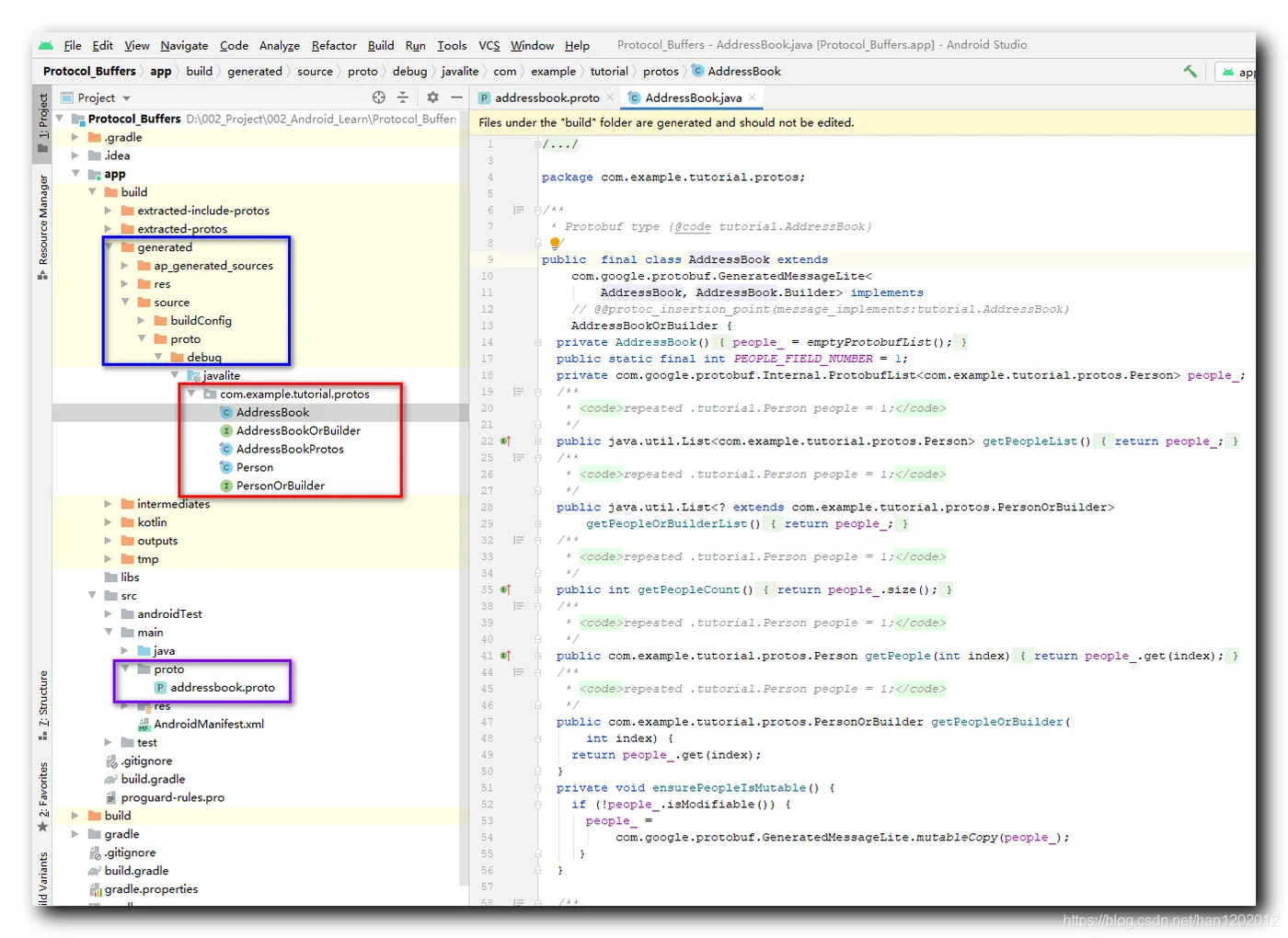This screenshot has height=938, width=1288.
Task: Open the Refactor menu
Action: (x=334, y=45)
